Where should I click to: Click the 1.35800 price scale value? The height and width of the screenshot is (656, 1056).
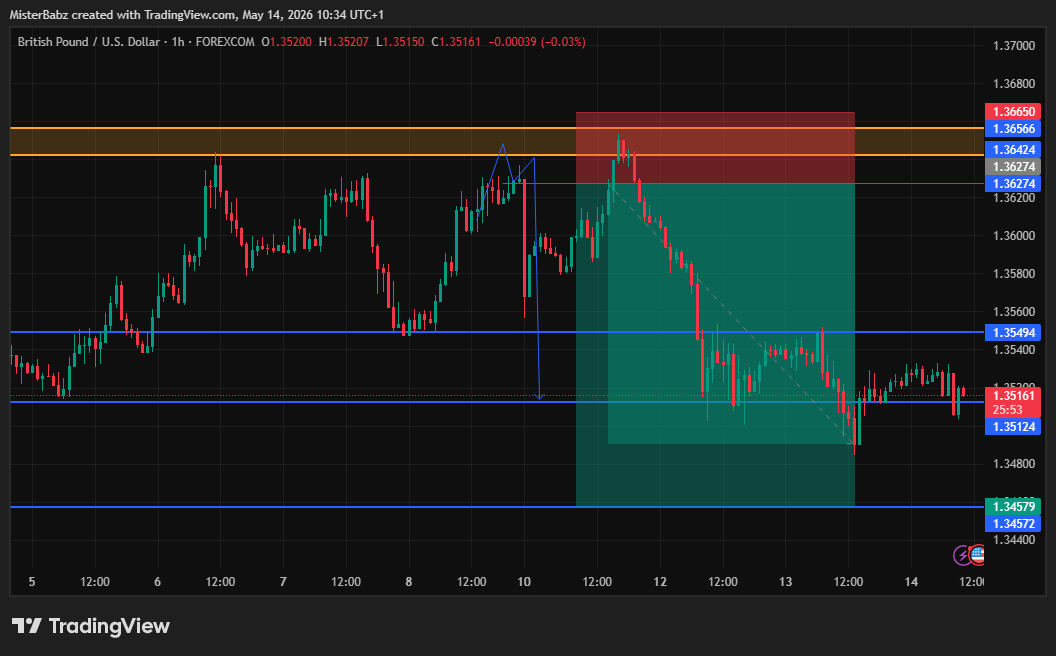(1014, 274)
